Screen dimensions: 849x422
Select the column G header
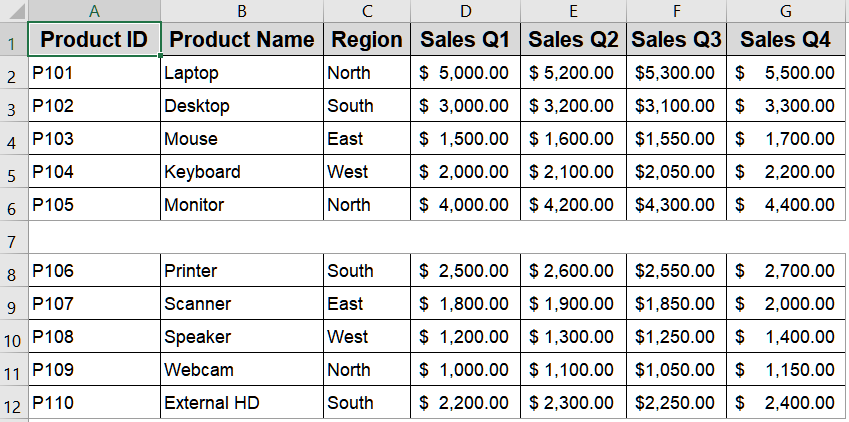tap(785, 11)
